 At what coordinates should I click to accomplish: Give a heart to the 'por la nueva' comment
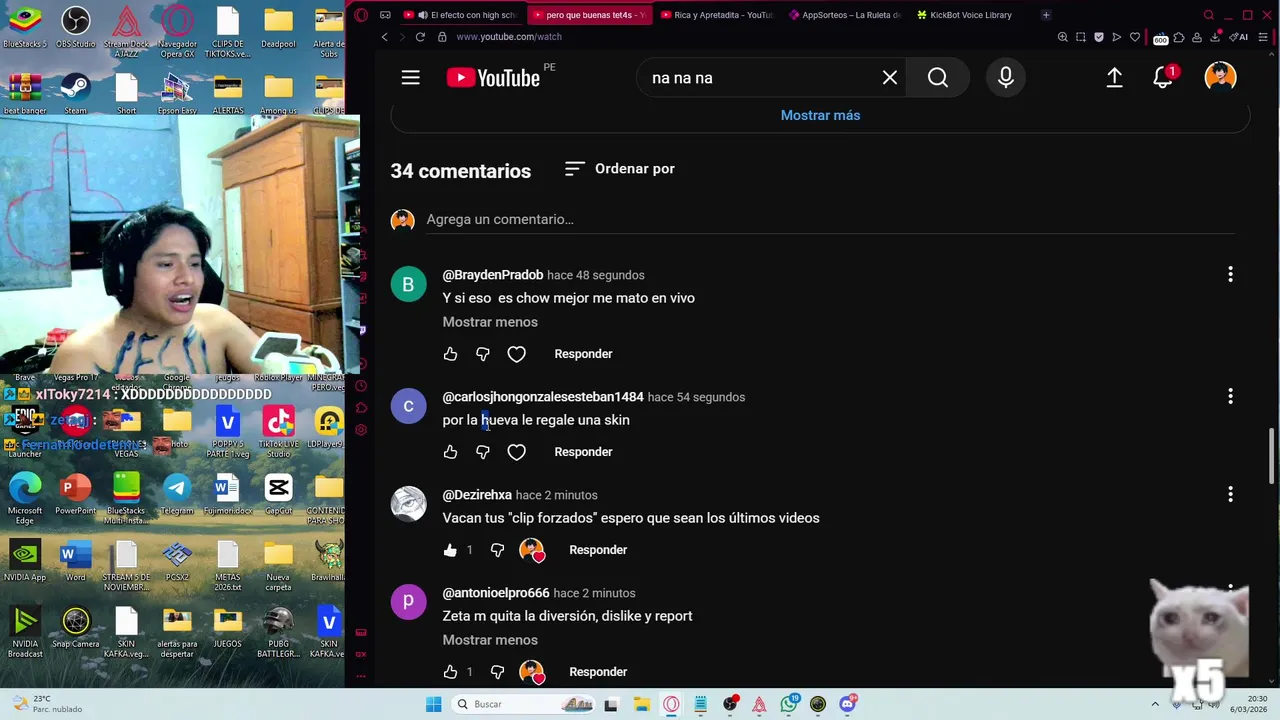click(516, 452)
